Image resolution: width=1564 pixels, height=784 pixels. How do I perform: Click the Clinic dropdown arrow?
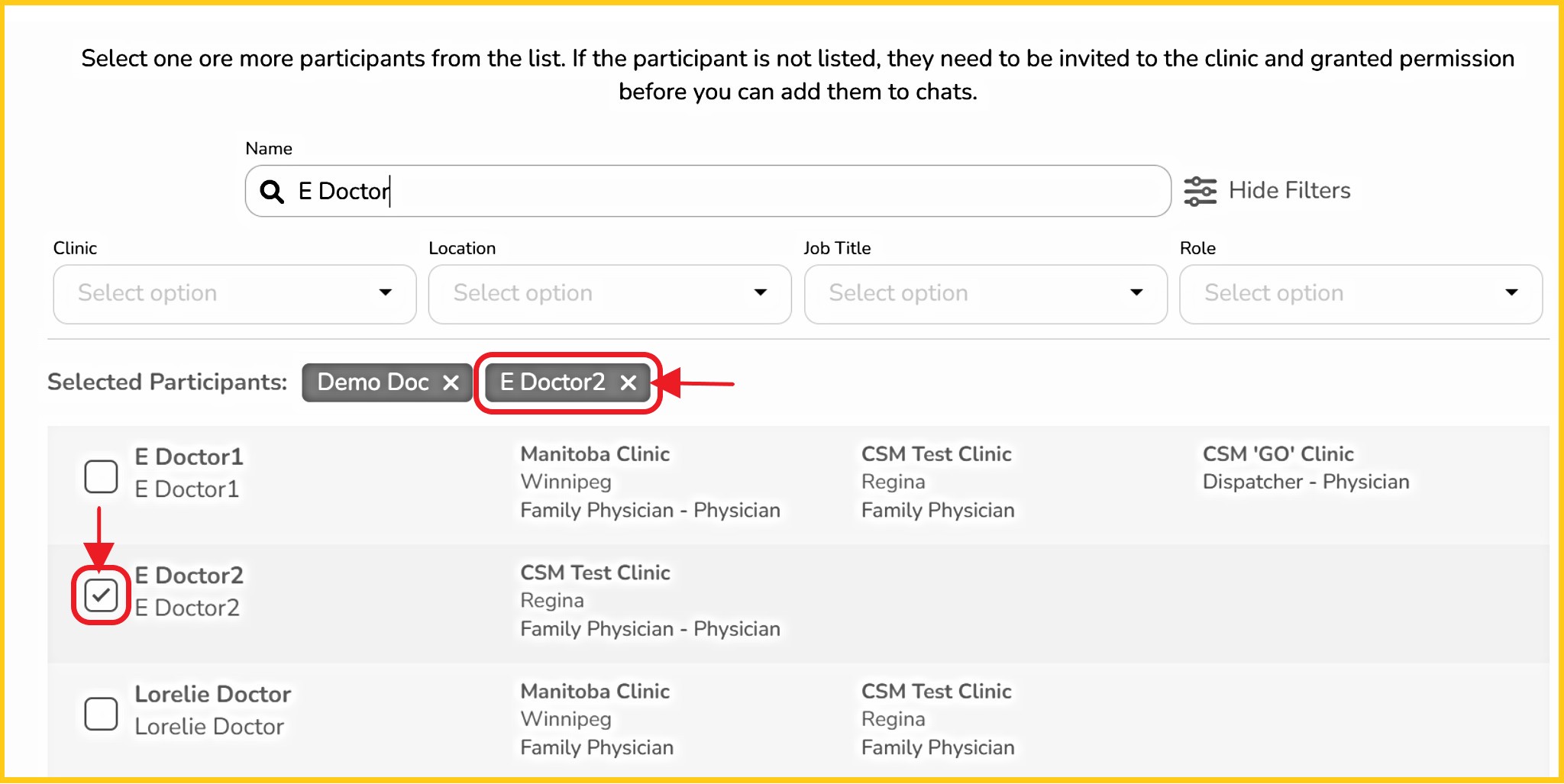(x=386, y=292)
